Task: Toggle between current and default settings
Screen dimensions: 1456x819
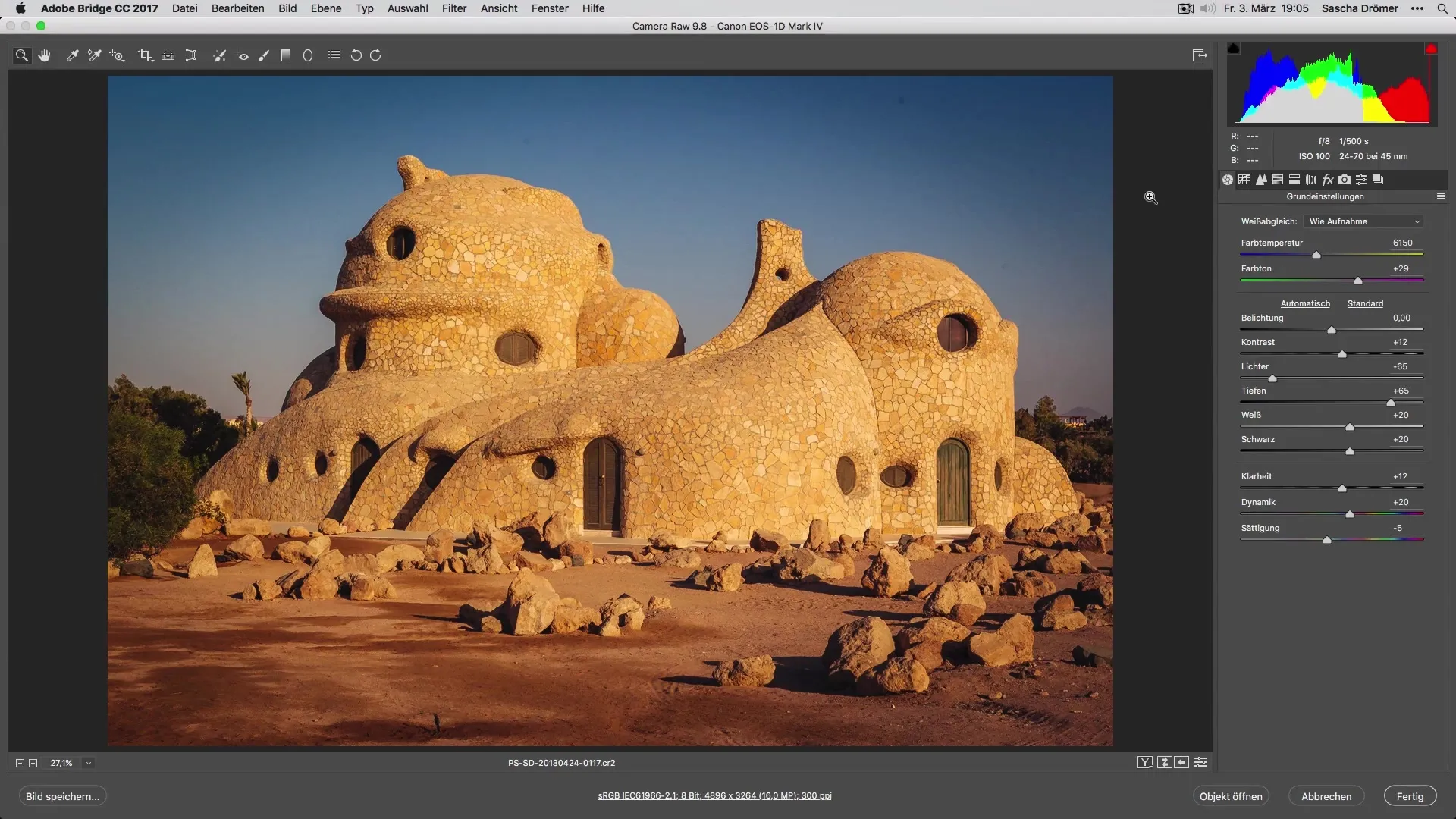Action: [1201, 762]
